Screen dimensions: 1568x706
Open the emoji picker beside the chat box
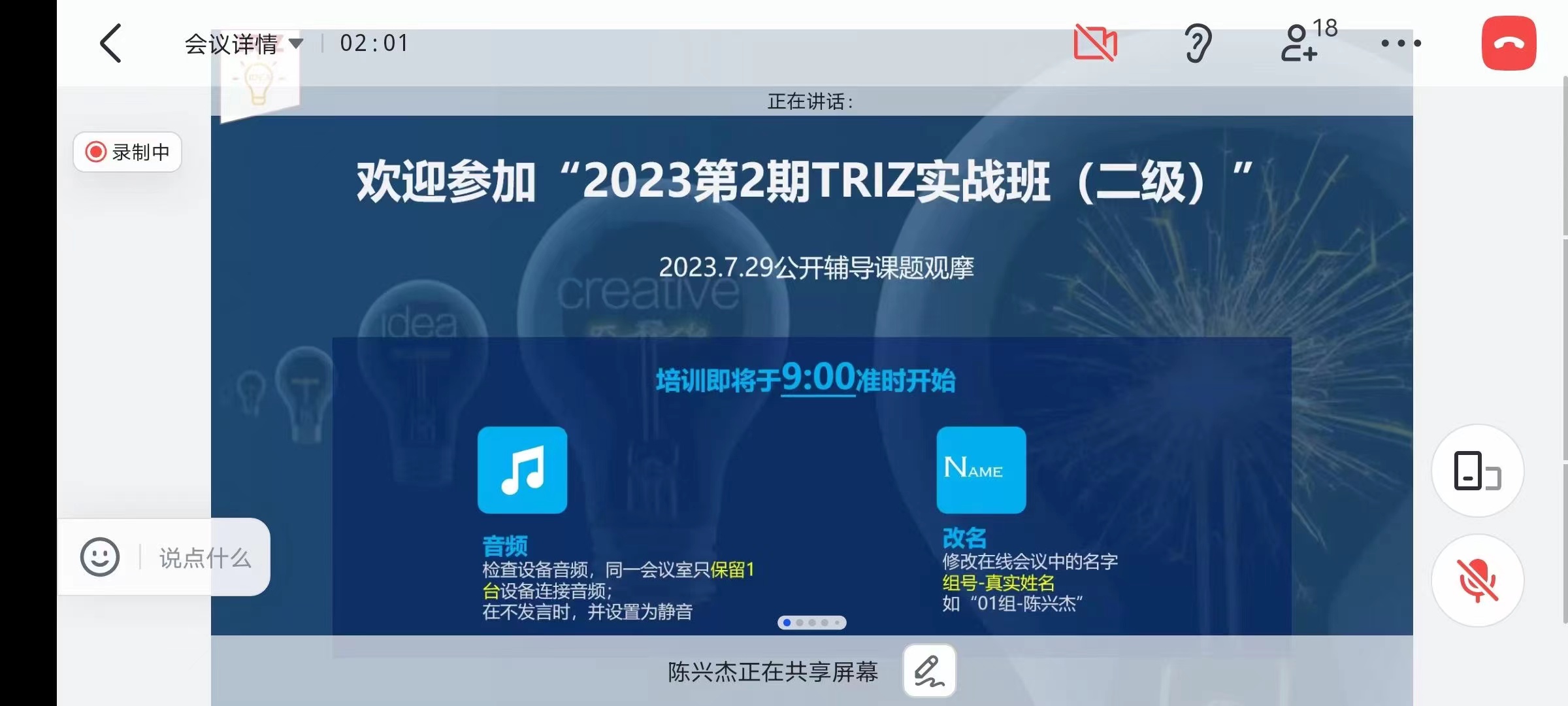[99, 557]
